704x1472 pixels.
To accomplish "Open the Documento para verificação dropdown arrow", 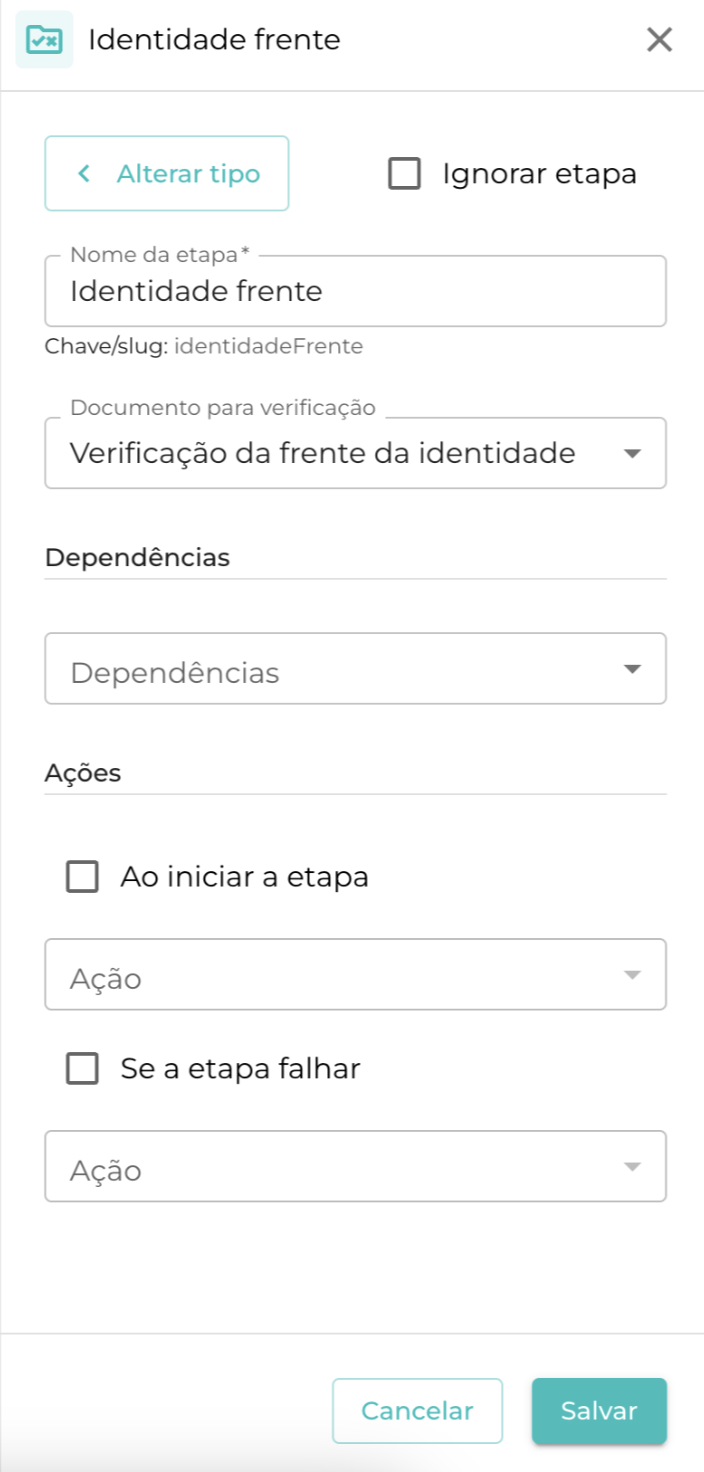I will point(631,453).
